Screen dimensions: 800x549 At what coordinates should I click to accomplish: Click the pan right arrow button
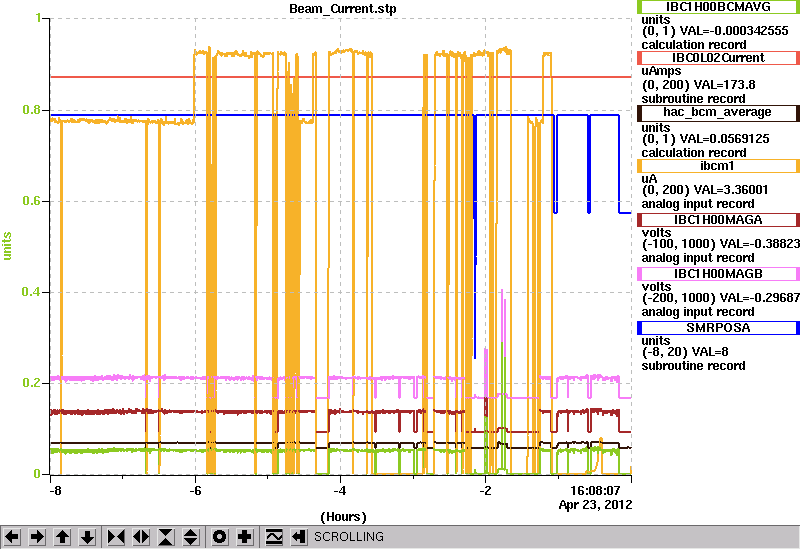click(x=37, y=537)
